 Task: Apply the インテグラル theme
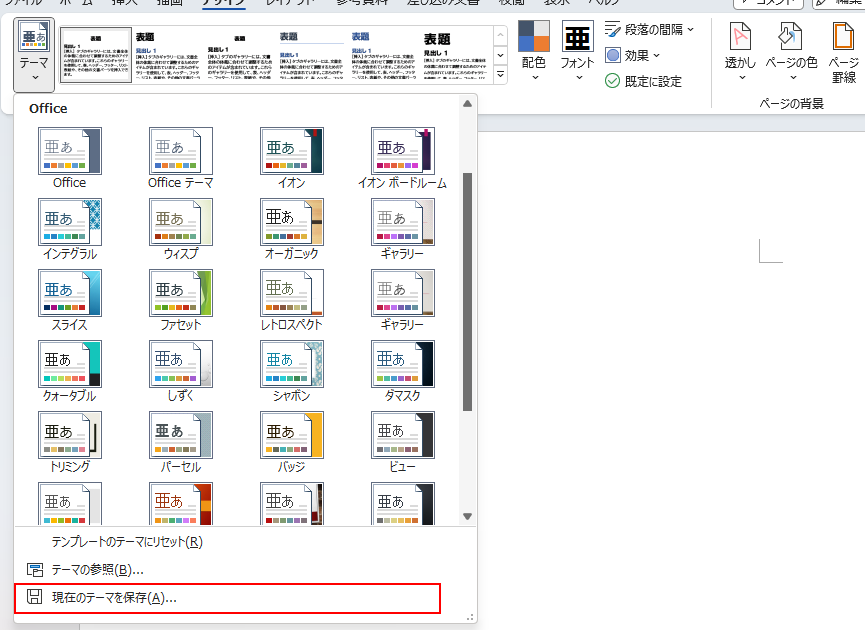tap(70, 222)
